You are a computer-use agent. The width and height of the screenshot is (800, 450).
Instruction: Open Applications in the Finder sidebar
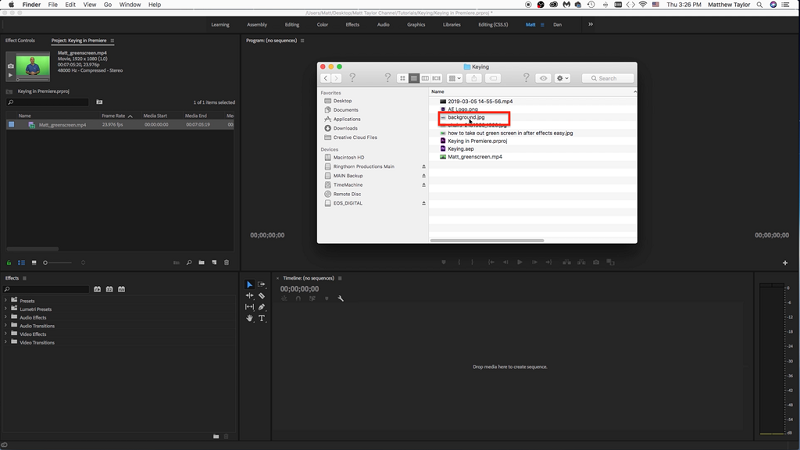pyautogui.click(x=347, y=119)
